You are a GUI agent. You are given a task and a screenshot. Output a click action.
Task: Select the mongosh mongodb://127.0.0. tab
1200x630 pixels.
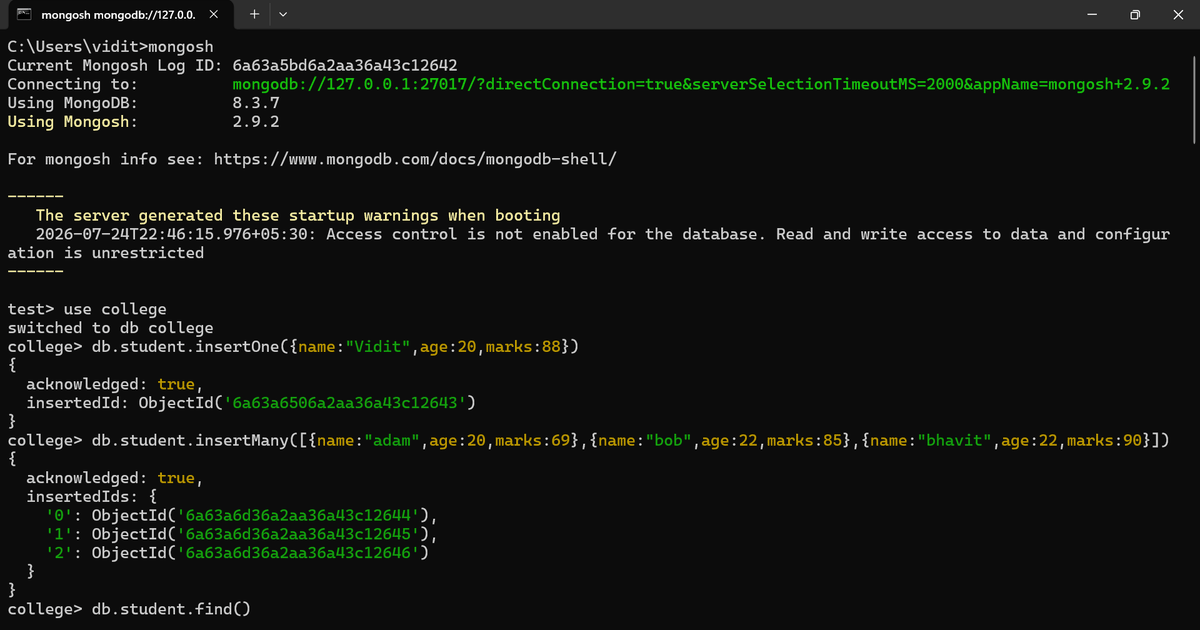click(120, 15)
